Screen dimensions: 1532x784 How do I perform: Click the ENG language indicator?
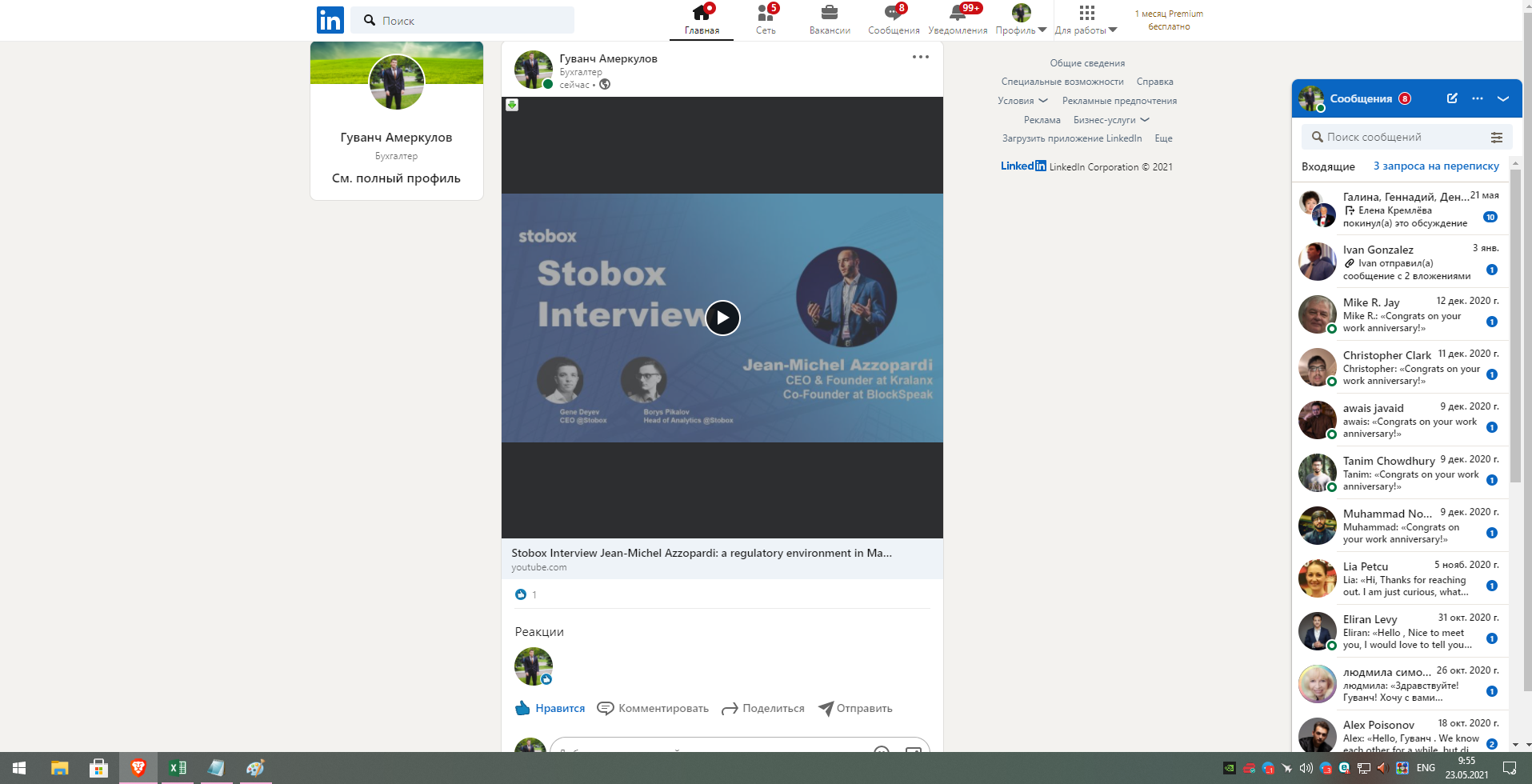pyautogui.click(x=1426, y=768)
